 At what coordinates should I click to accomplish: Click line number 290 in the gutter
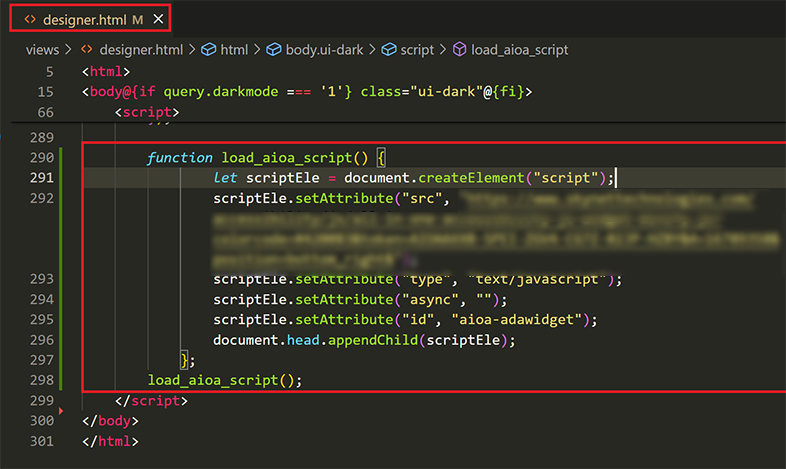(42, 158)
